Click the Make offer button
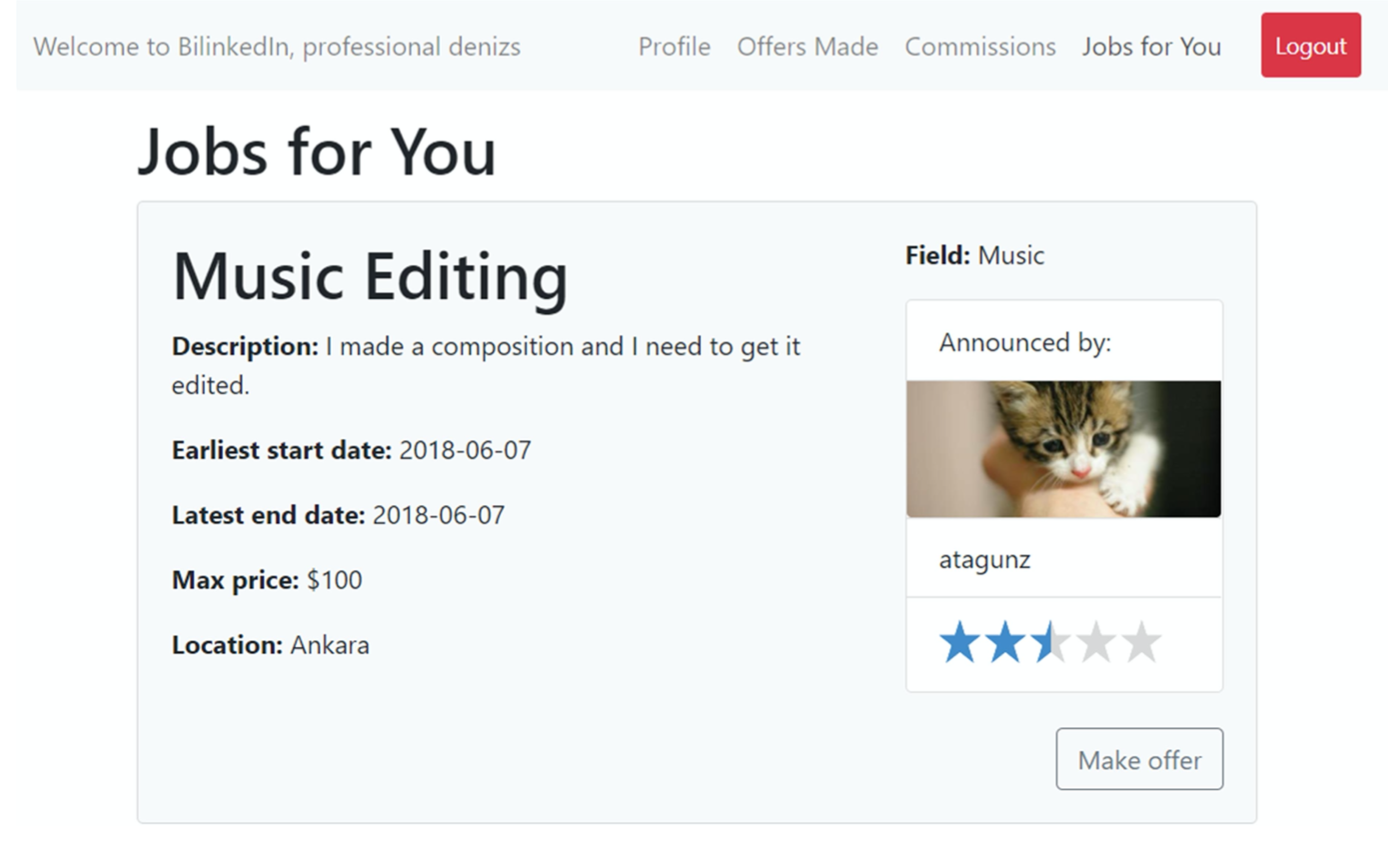Screen dimensions: 1398x858 1139,759
